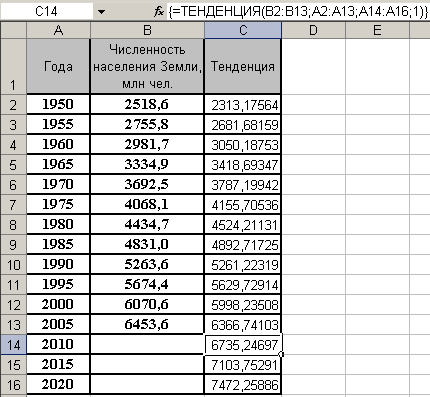
Task: Select cell with year 2020
Action: (x=58, y=385)
